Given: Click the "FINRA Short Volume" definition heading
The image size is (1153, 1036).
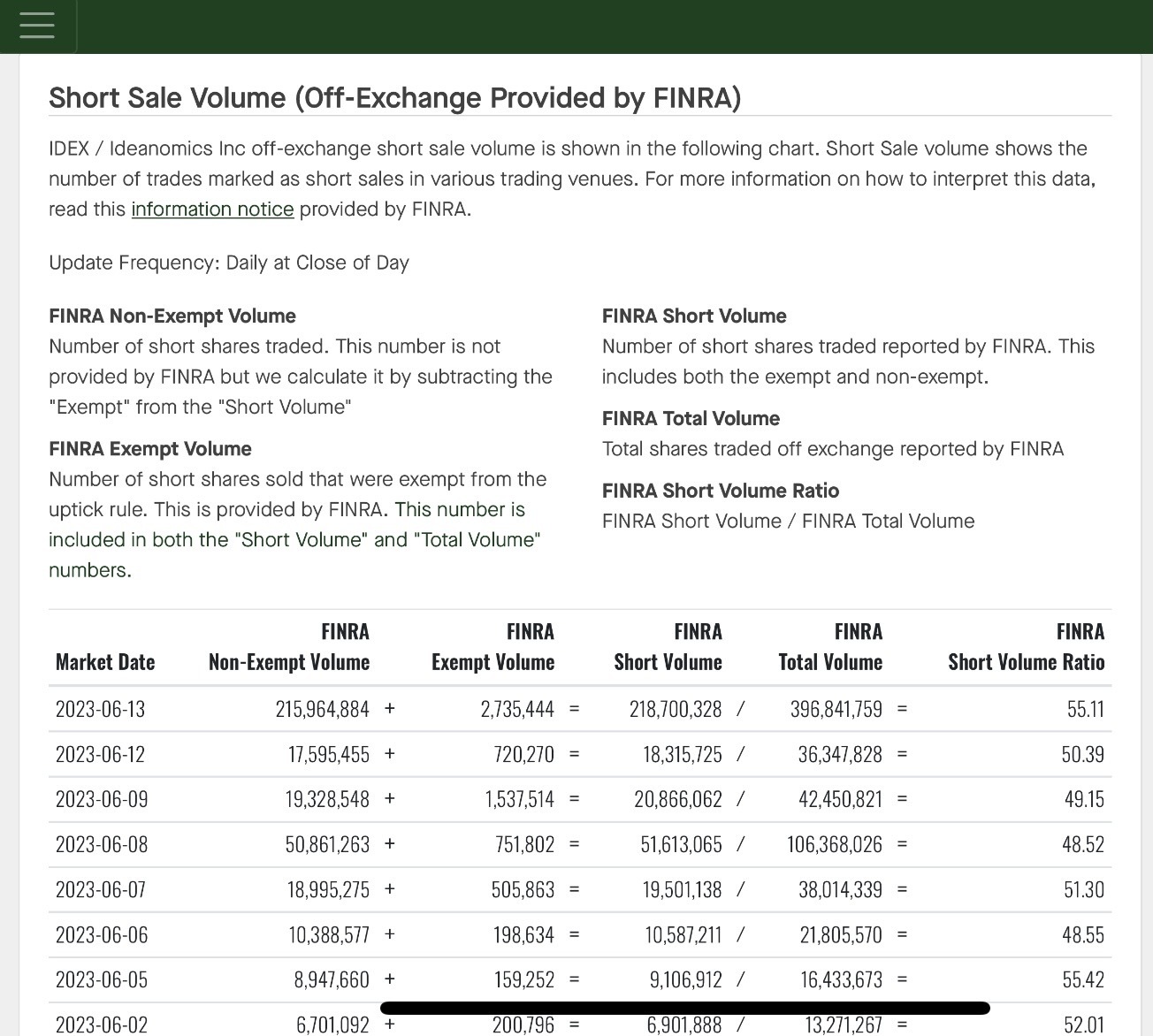Looking at the screenshot, I should [x=694, y=316].
